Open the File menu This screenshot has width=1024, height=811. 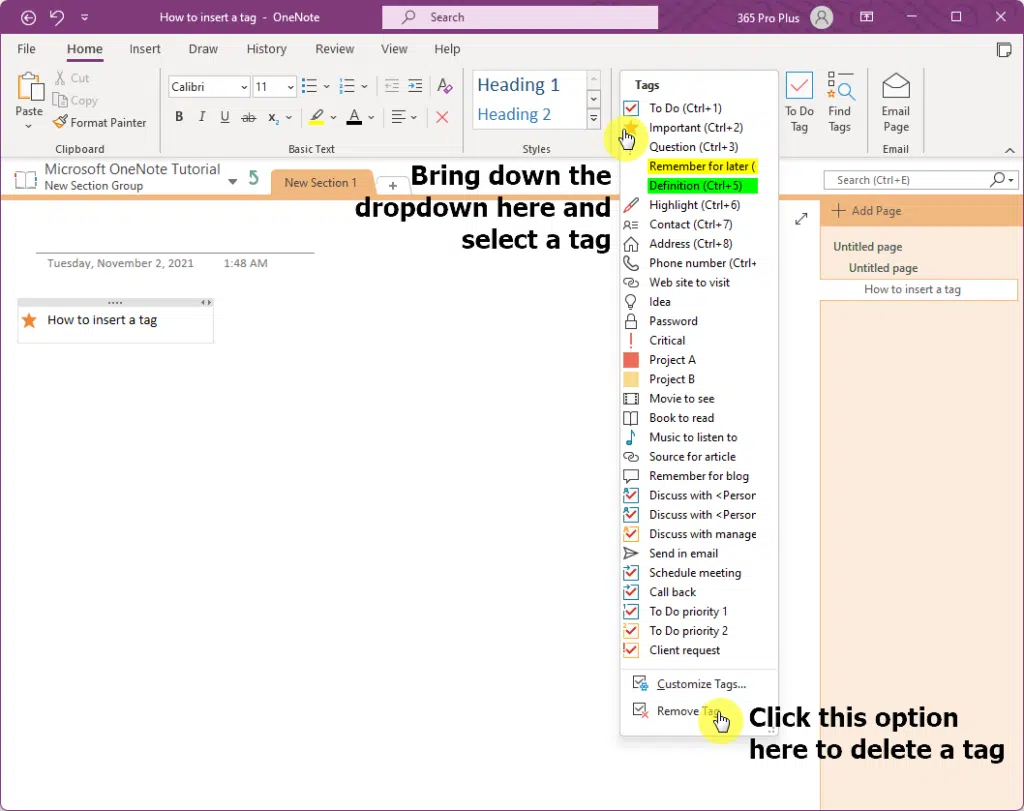(x=27, y=49)
